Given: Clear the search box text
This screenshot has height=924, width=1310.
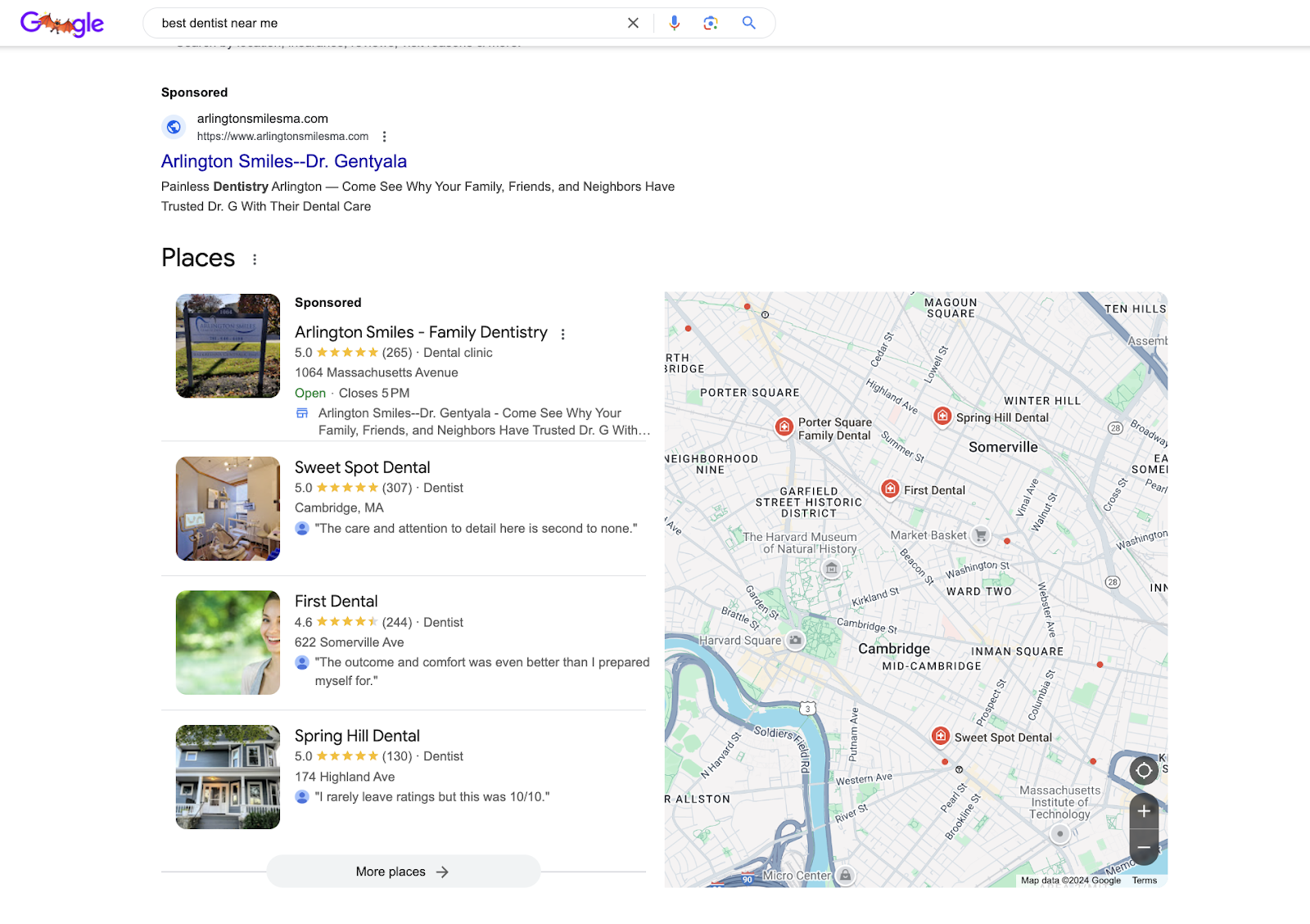Looking at the screenshot, I should pyautogui.click(x=633, y=23).
